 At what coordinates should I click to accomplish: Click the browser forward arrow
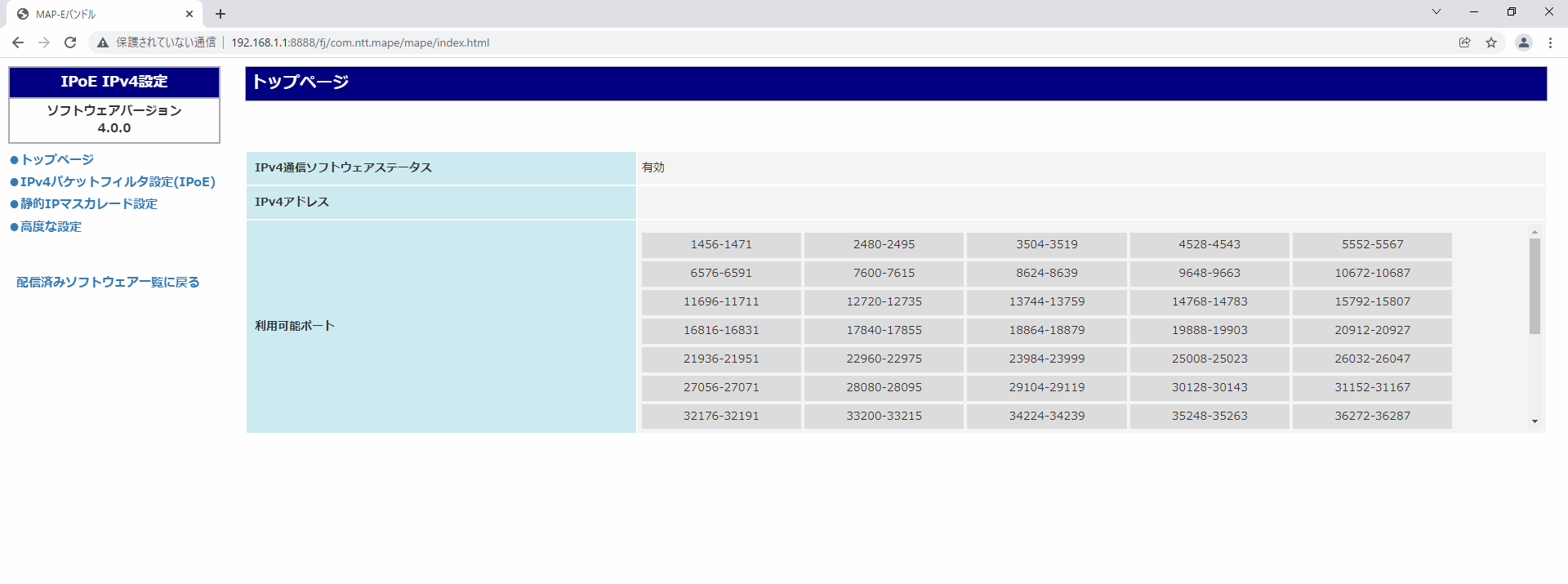[x=44, y=42]
